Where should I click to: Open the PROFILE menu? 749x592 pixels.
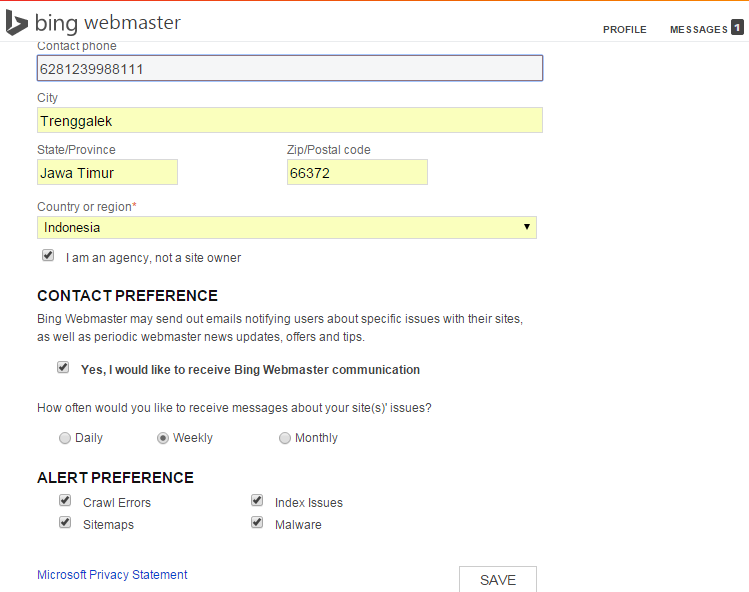[x=624, y=30]
